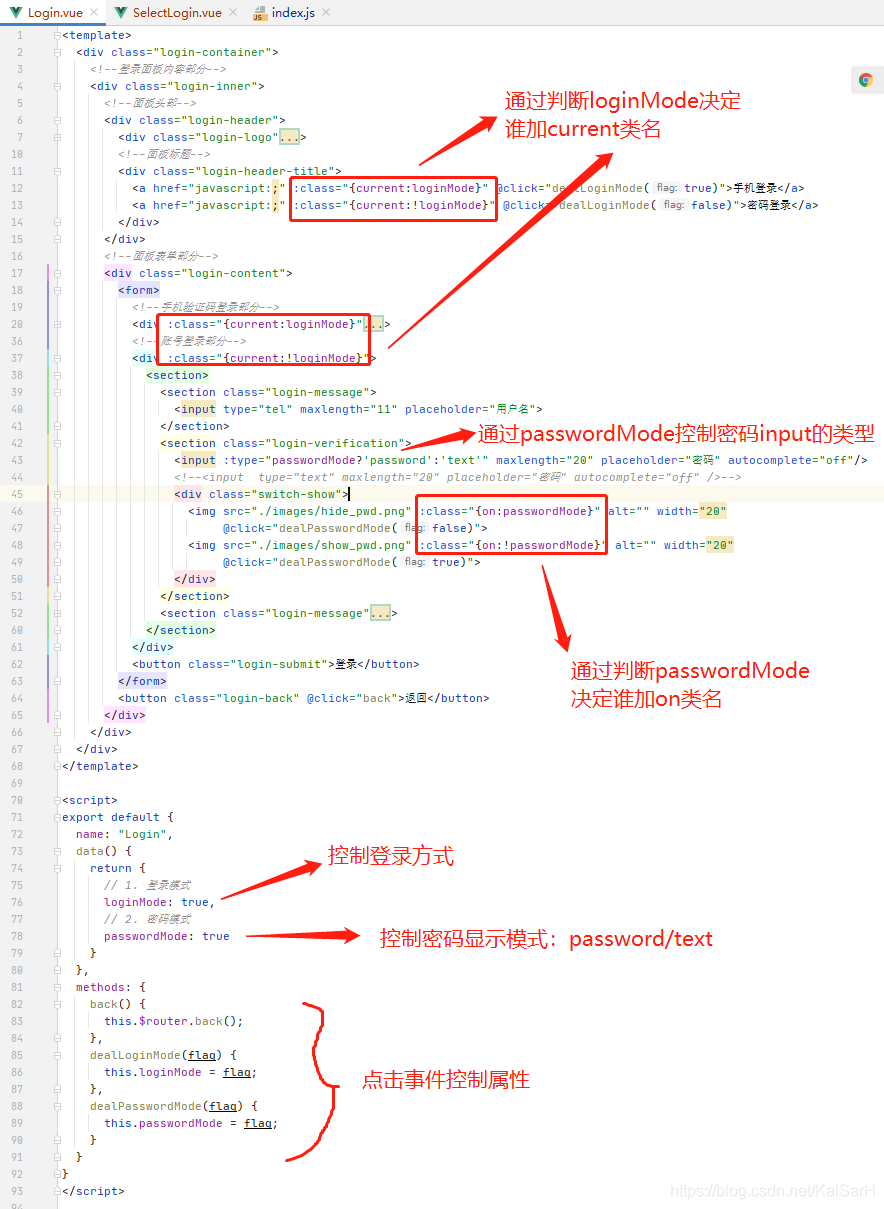Click the closing </script> tag
Viewport: 884px width, 1209px height.
93,1191
